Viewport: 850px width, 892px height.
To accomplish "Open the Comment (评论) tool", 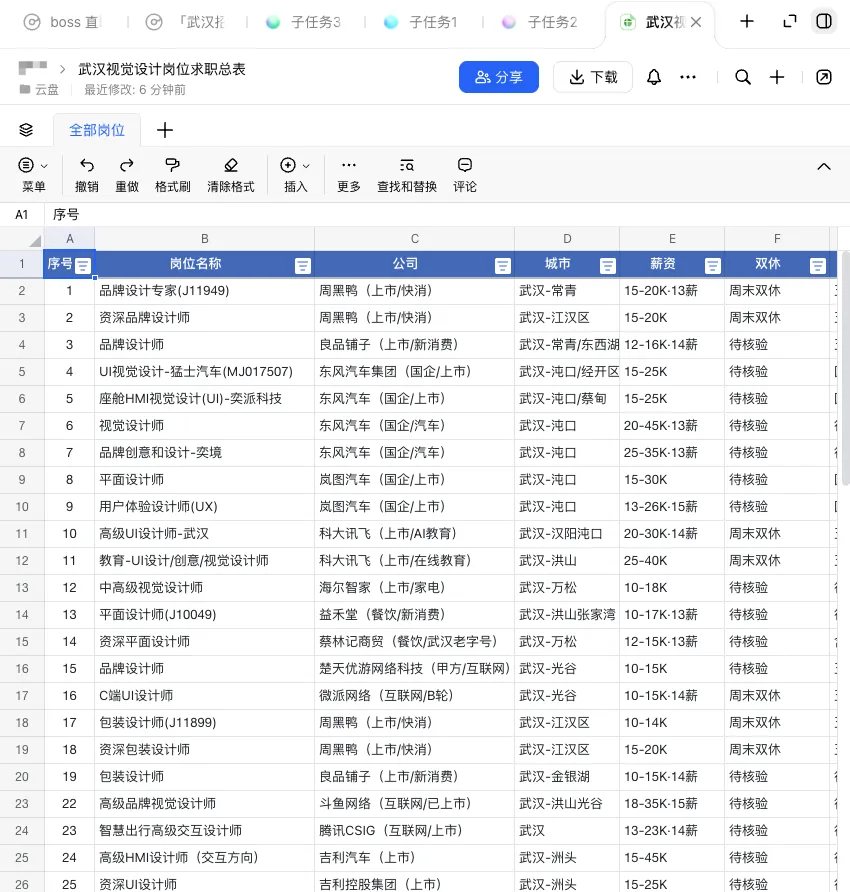I will coord(465,165).
